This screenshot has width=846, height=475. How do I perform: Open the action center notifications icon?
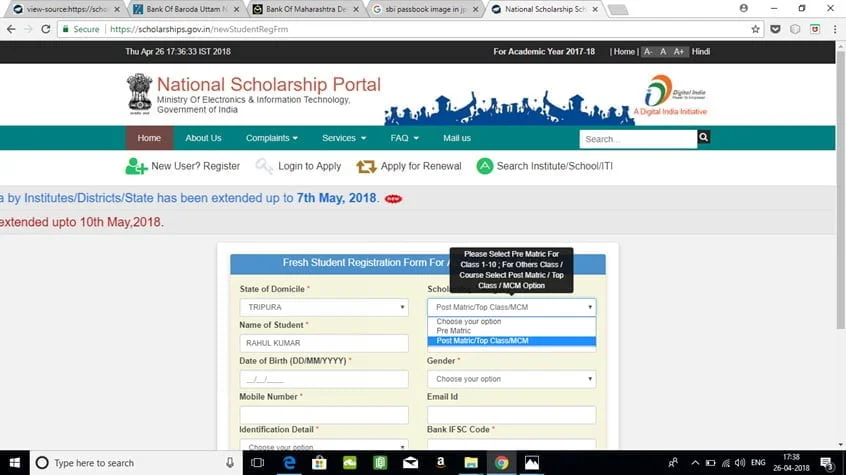(826, 463)
